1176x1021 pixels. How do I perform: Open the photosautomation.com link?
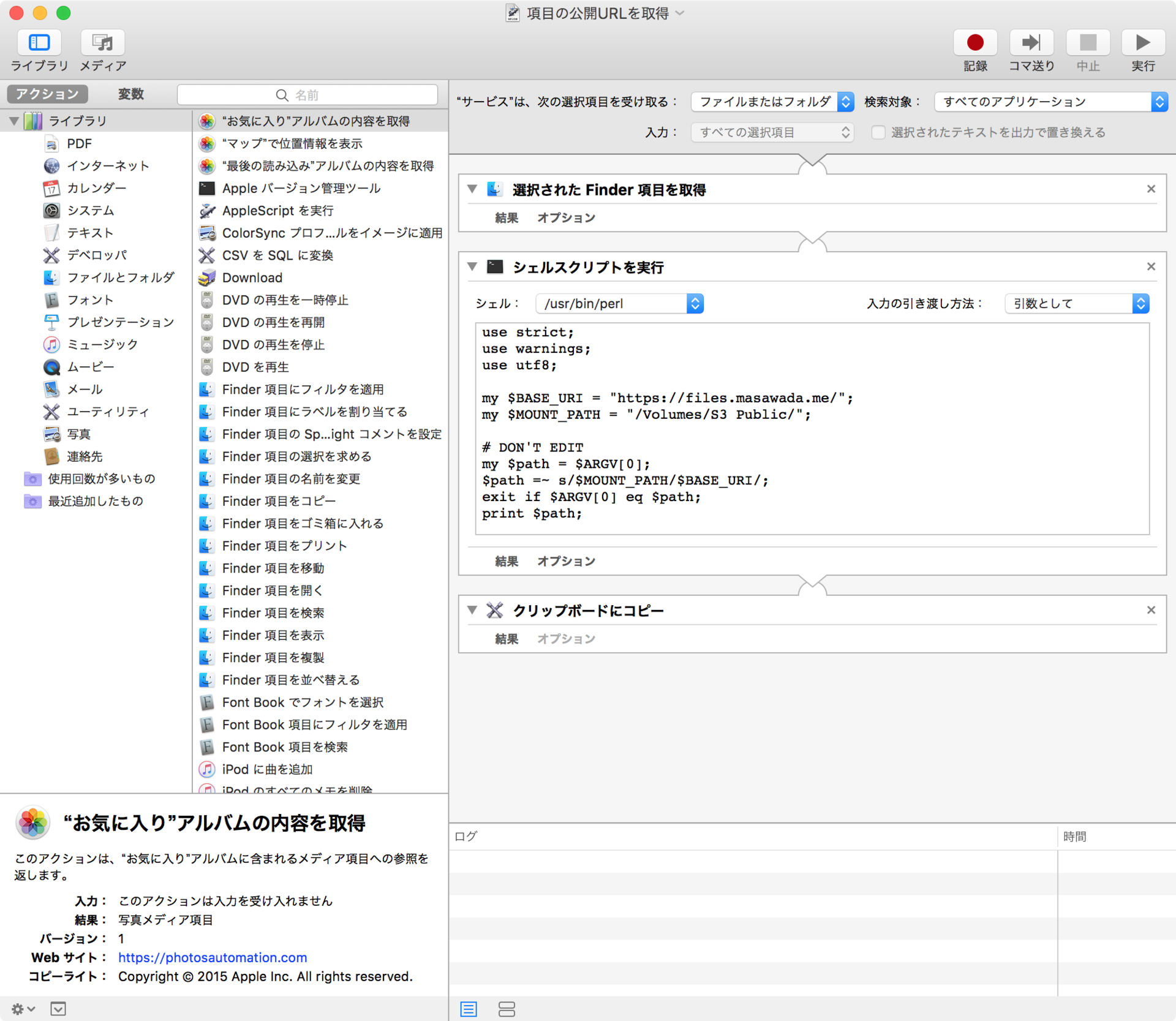(213, 957)
